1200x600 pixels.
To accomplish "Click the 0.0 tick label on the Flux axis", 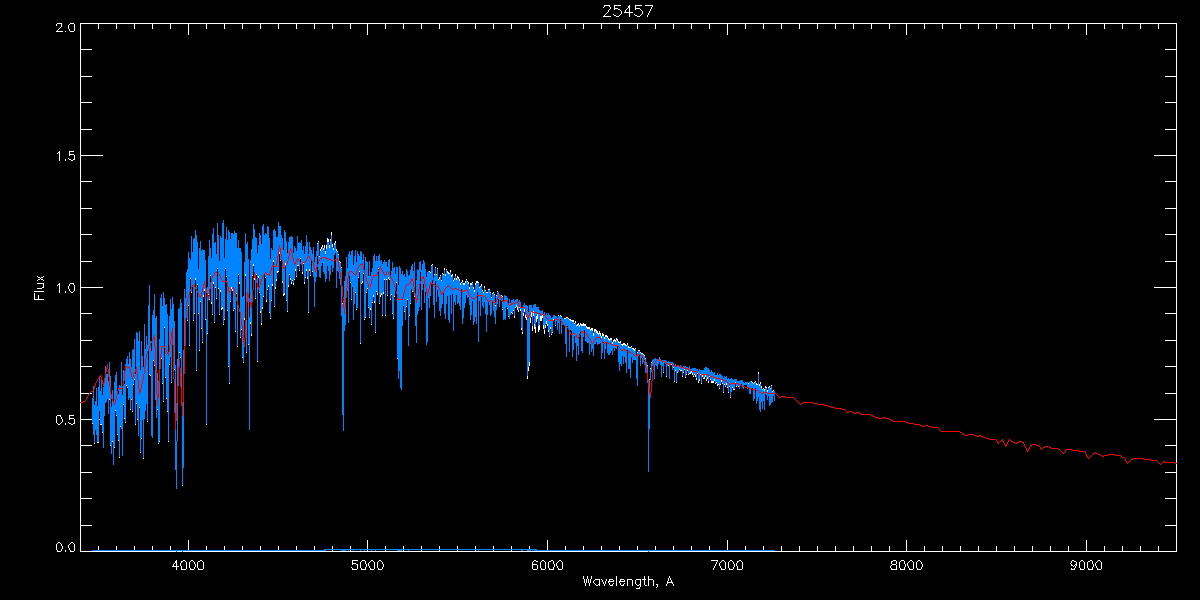I will [x=65, y=547].
